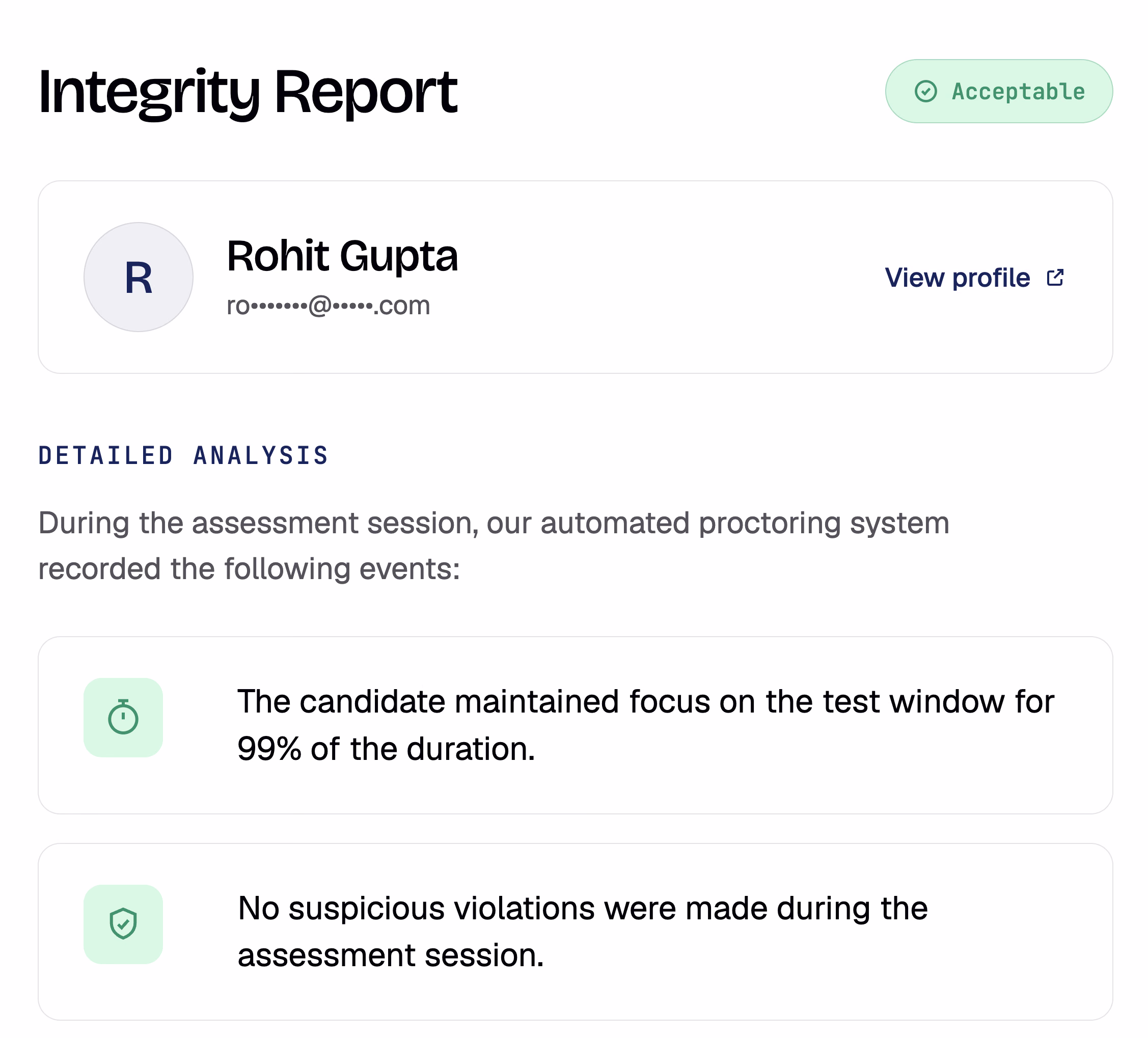The height and width of the screenshot is (1038, 1148).
Task: Click the "recorded the following events" line
Action: tap(249, 569)
